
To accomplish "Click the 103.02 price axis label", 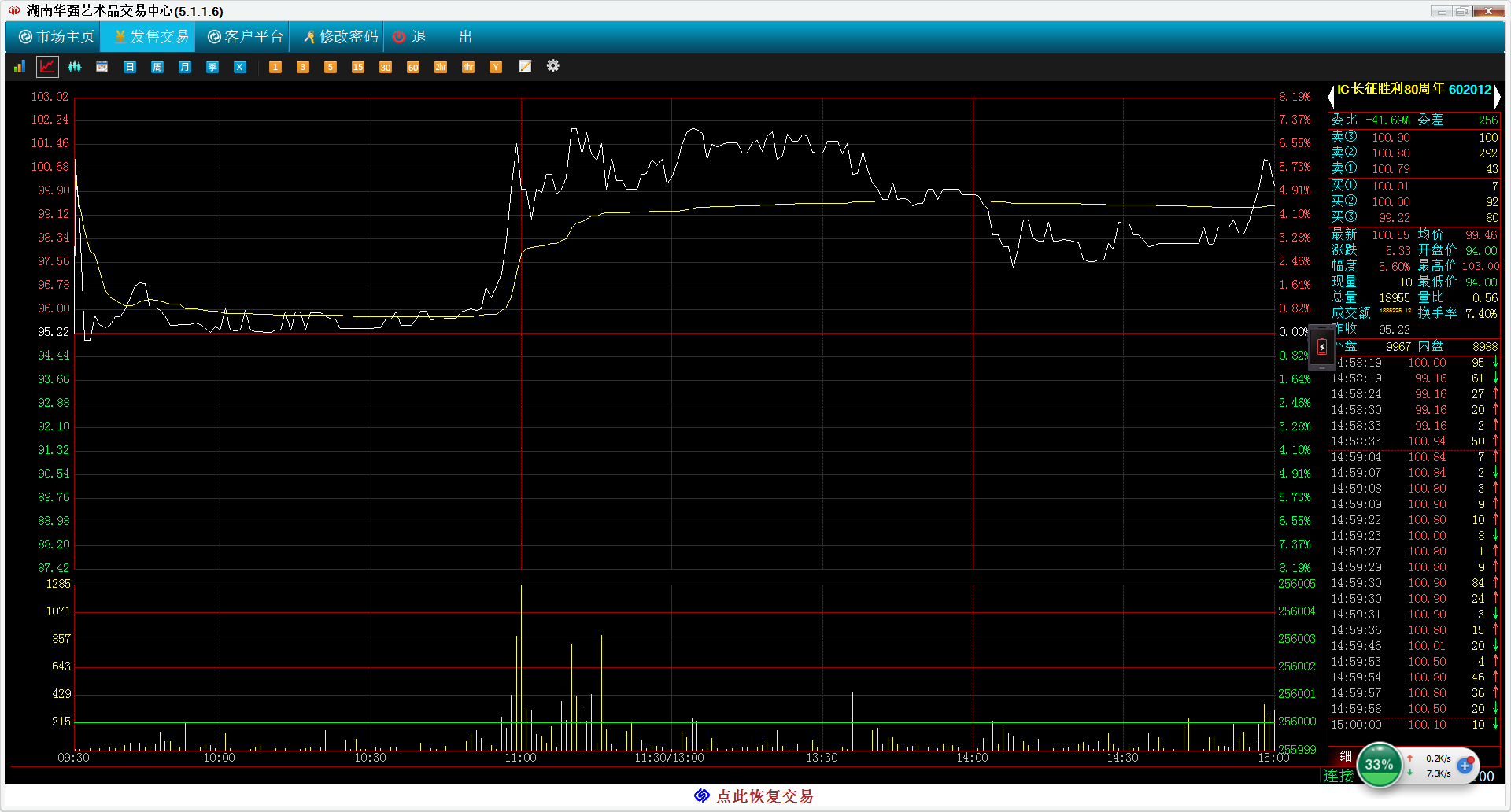I will [50, 97].
